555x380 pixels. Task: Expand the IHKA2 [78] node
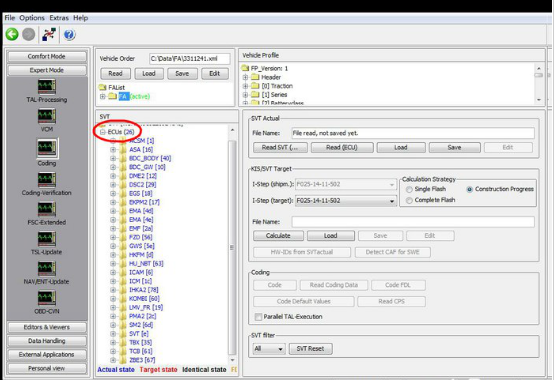click(x=113, y=290)
